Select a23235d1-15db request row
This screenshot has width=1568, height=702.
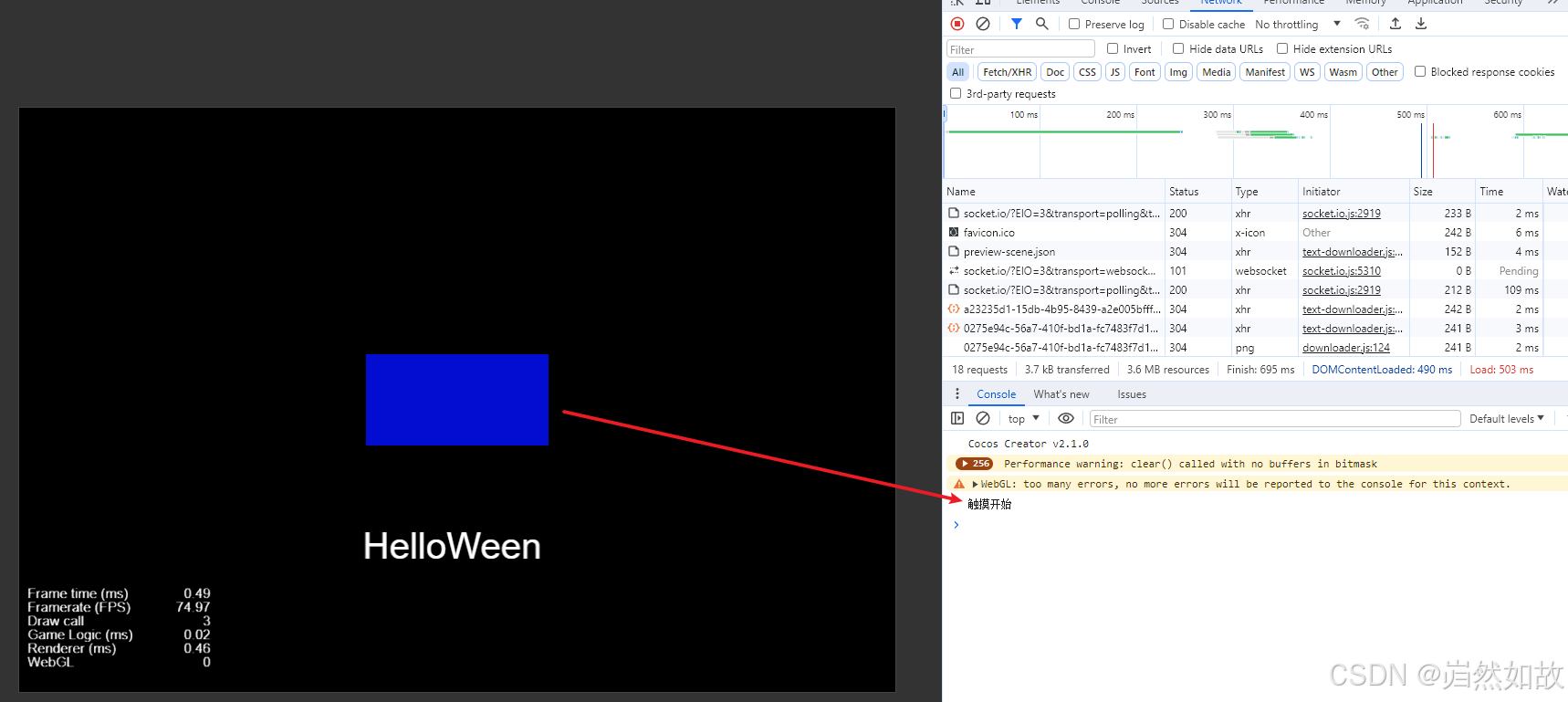click(1255, 309)
